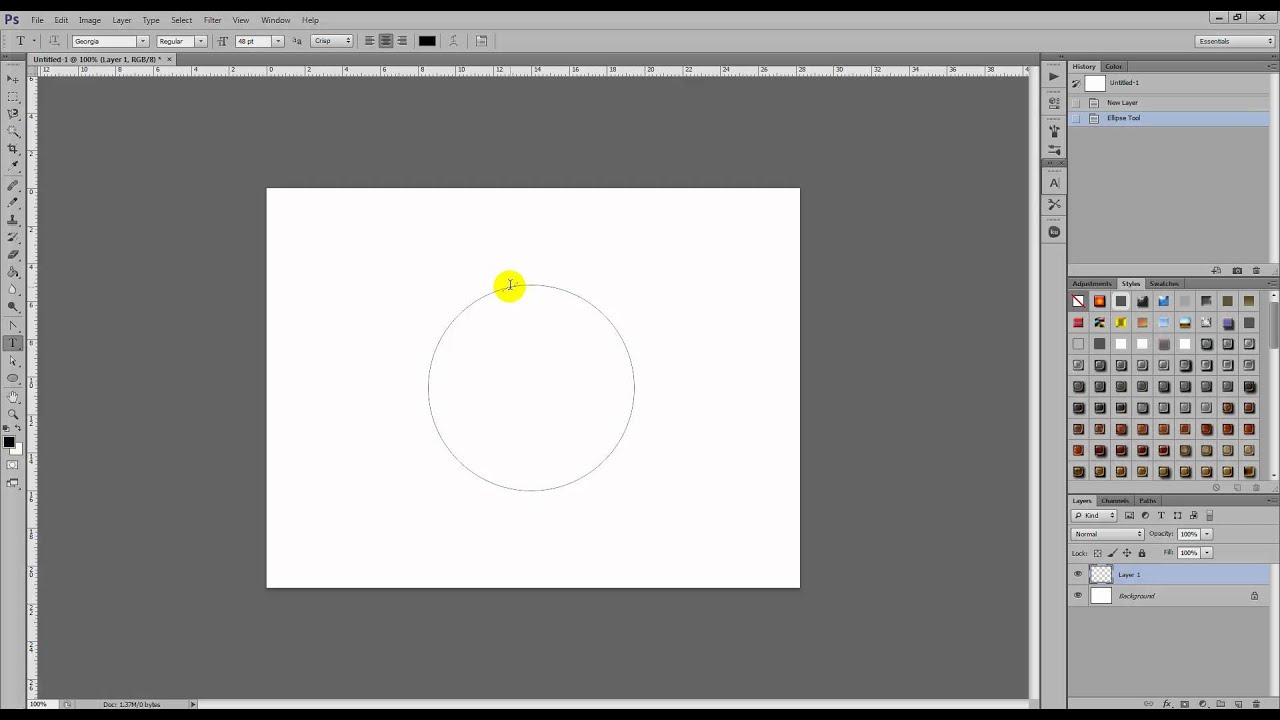Click Add layer style fx icon

pos(1167,704)
